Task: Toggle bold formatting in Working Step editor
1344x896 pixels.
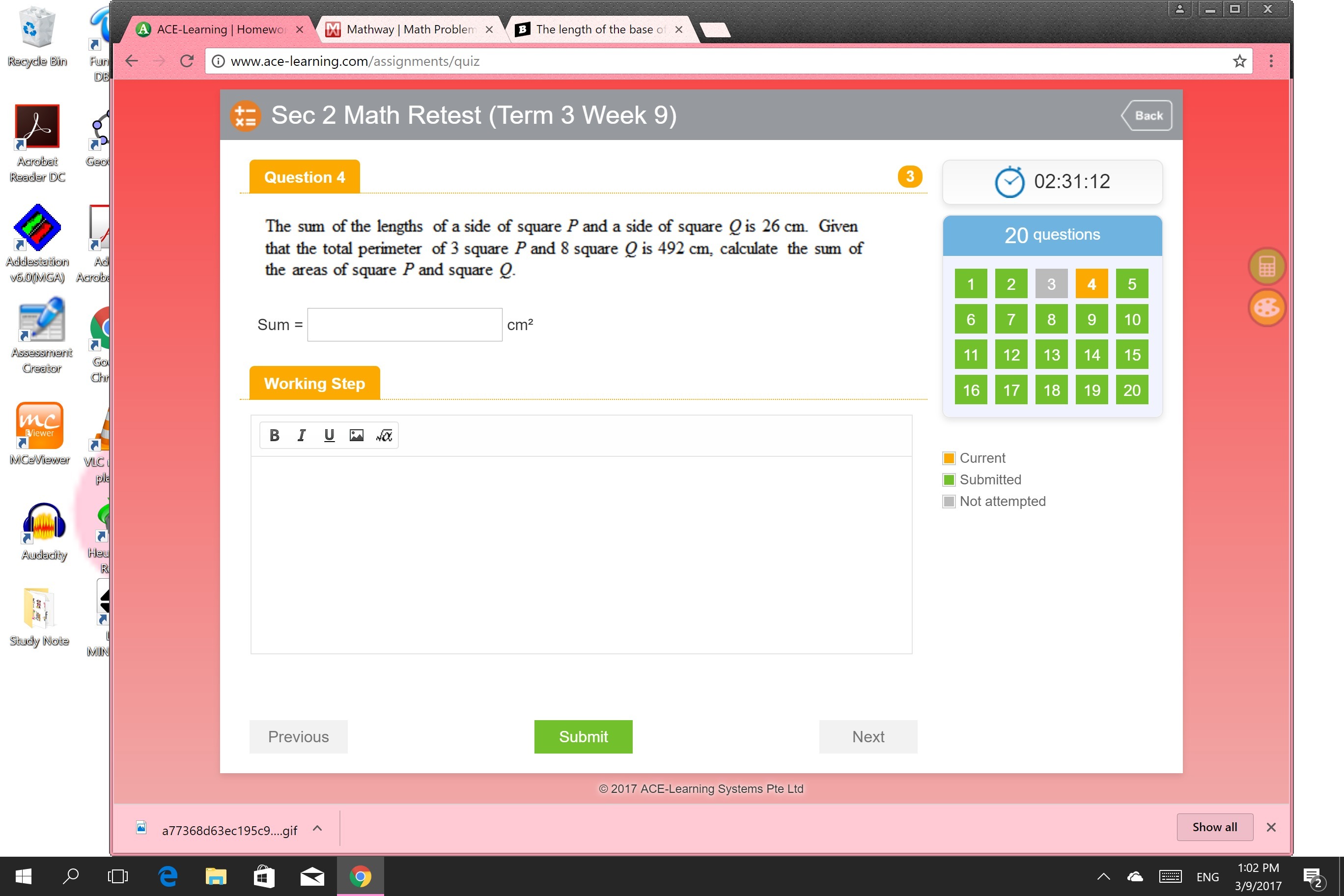Action: (x=274, y=435)
